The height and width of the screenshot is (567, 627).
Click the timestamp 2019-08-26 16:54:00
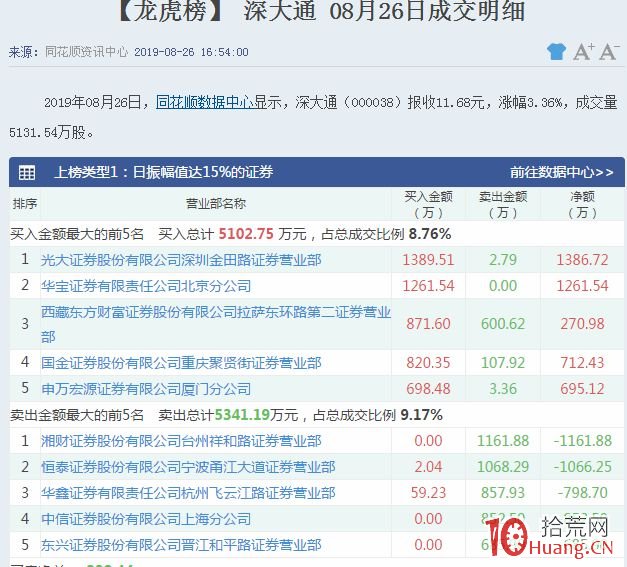191,52
